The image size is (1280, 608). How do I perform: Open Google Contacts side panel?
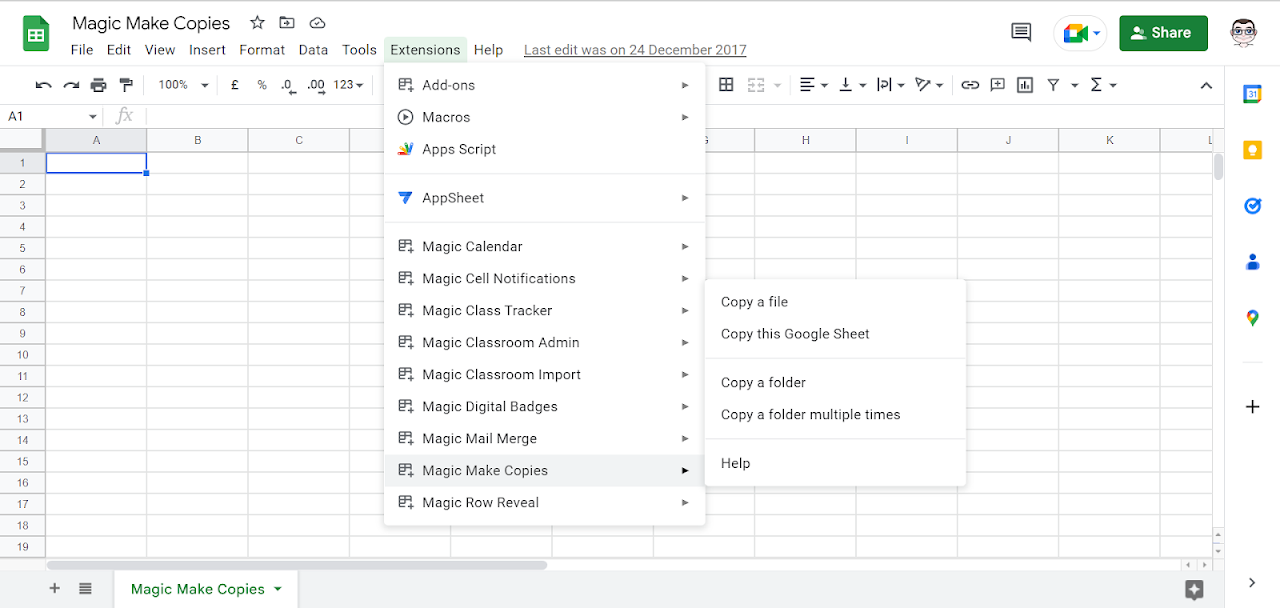tap(1252, 262)
